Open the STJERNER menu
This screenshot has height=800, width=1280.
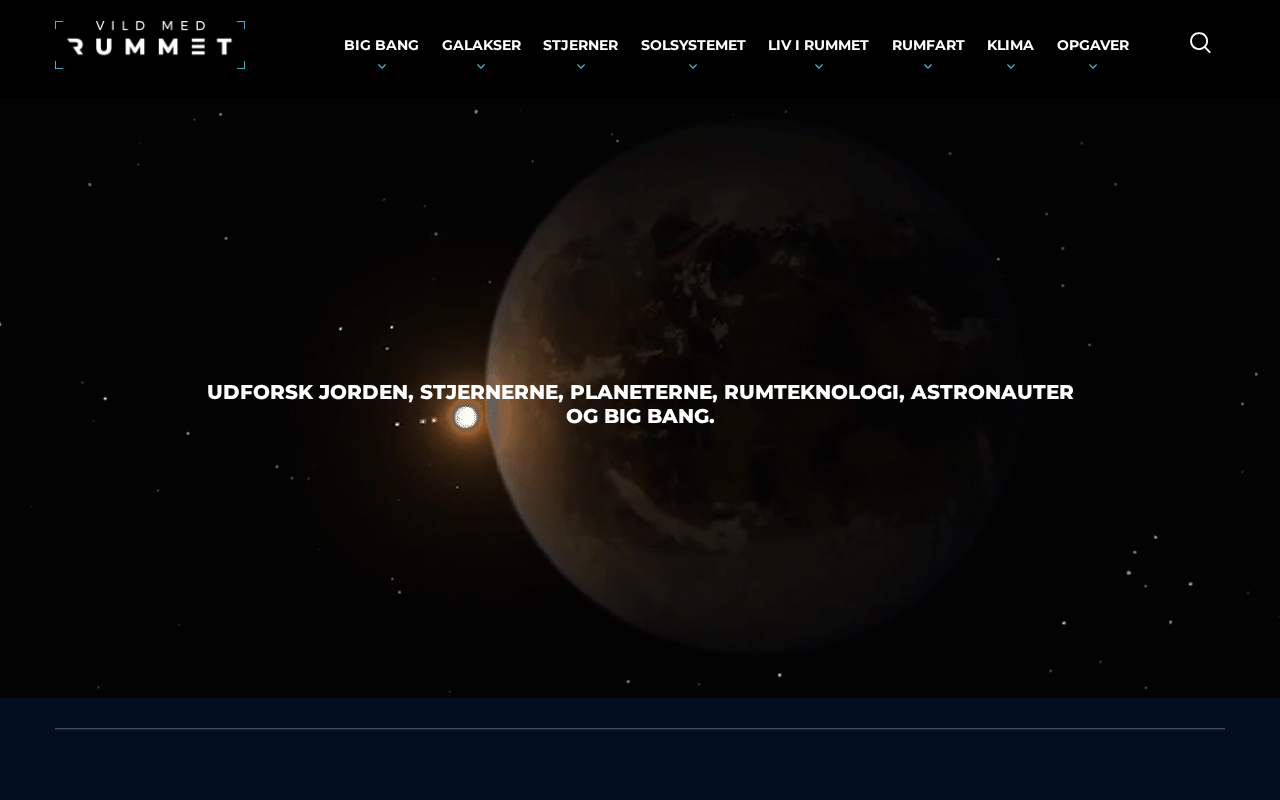click(580, 45)
